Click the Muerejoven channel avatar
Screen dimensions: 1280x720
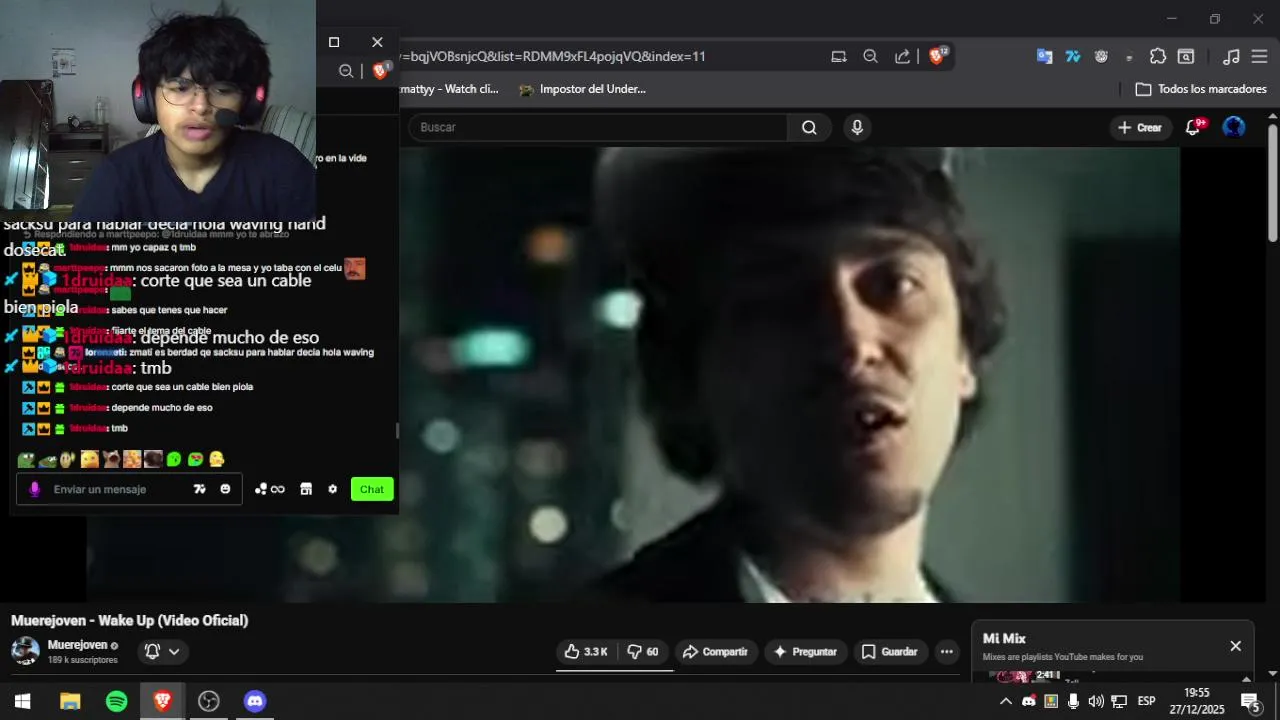tap(25, 651)
